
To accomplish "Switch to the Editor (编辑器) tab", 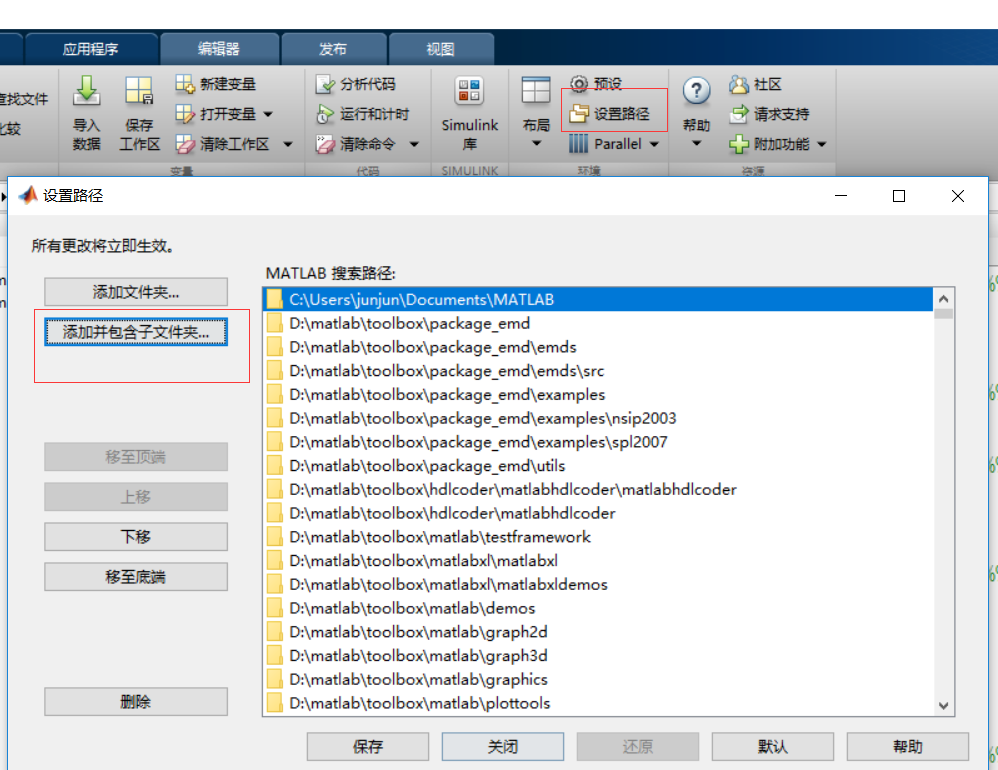I will pos(219,49).
